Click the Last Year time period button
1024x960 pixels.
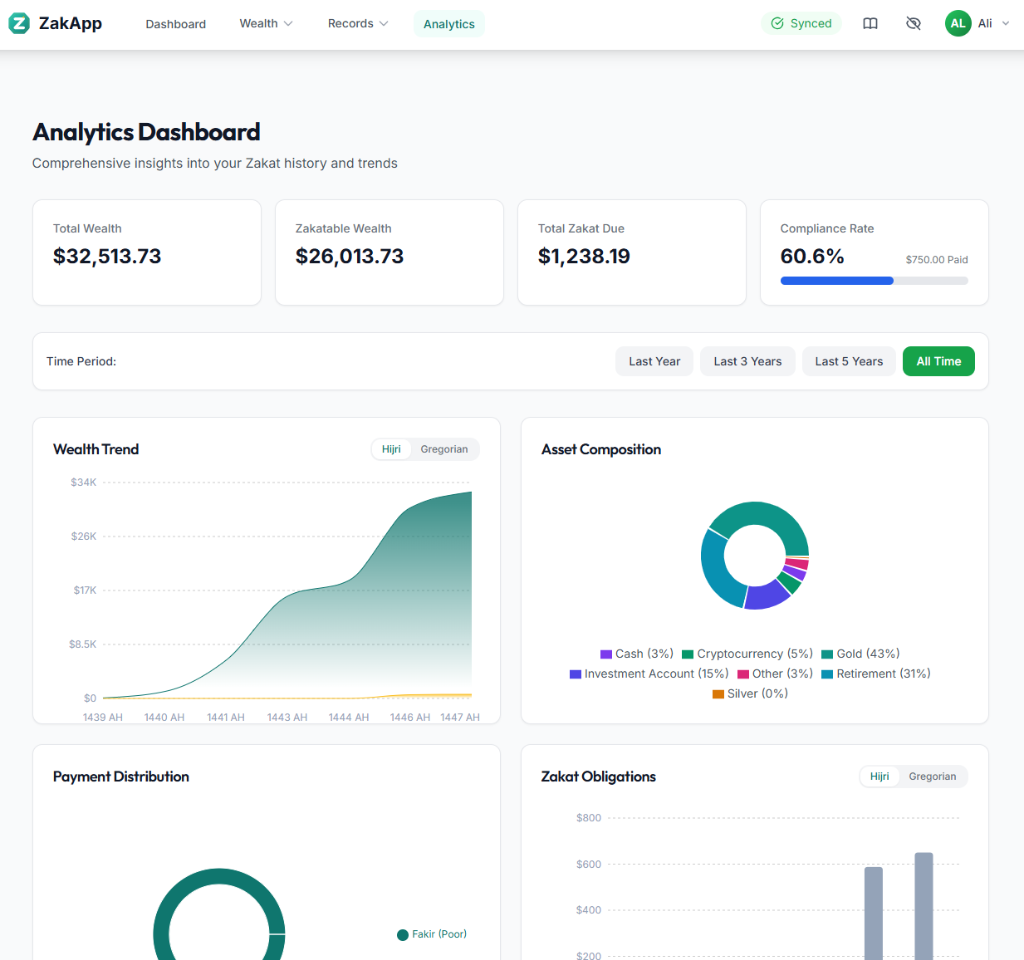coord(654,361)
